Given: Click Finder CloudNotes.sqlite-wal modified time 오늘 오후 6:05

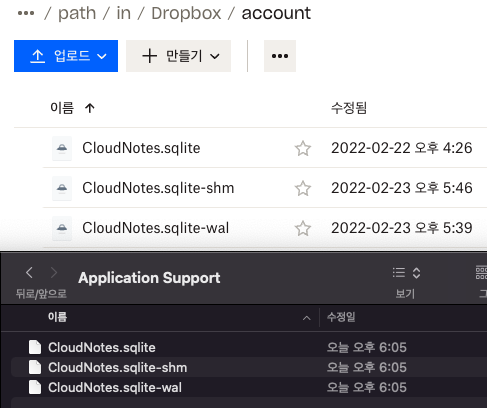Looking at the screenshot, I should click(366, 387).
